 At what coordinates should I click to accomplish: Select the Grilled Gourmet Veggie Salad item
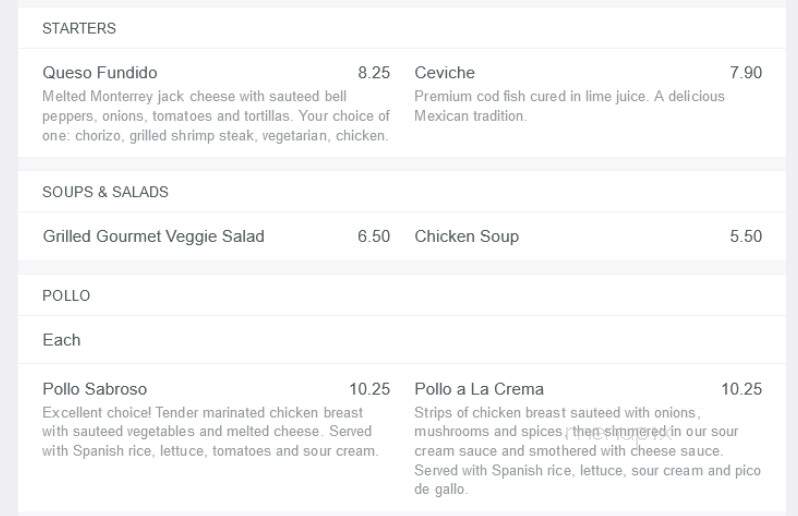click(153, 237)
